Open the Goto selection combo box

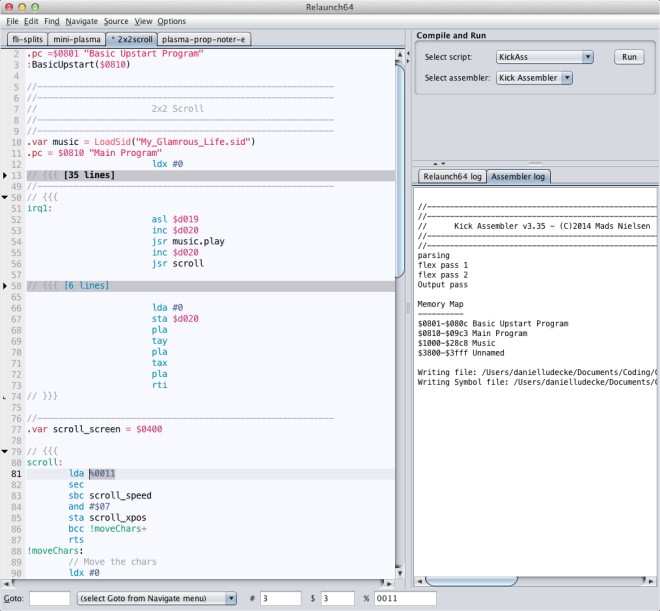click(x=157, y=598)
